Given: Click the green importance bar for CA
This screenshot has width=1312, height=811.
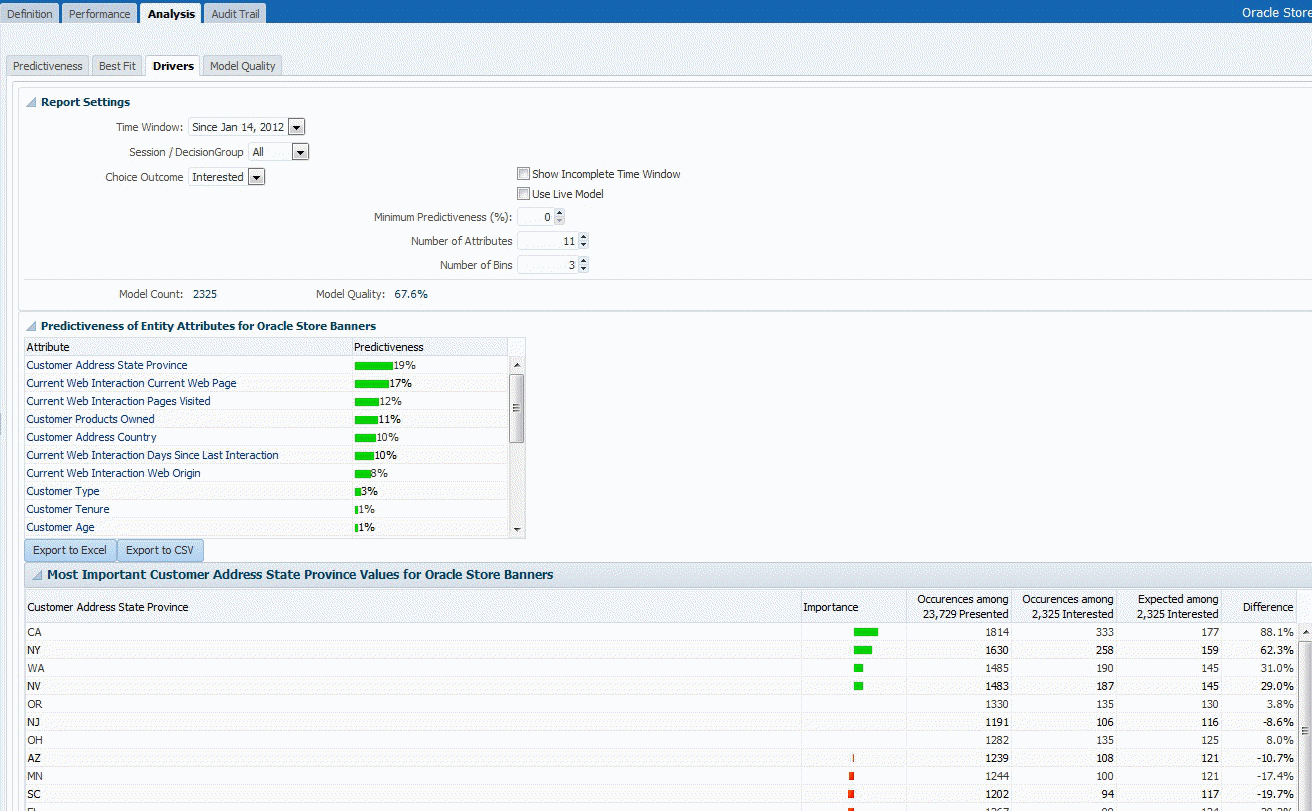Looking at the screenshot, I should coord(866,632).
